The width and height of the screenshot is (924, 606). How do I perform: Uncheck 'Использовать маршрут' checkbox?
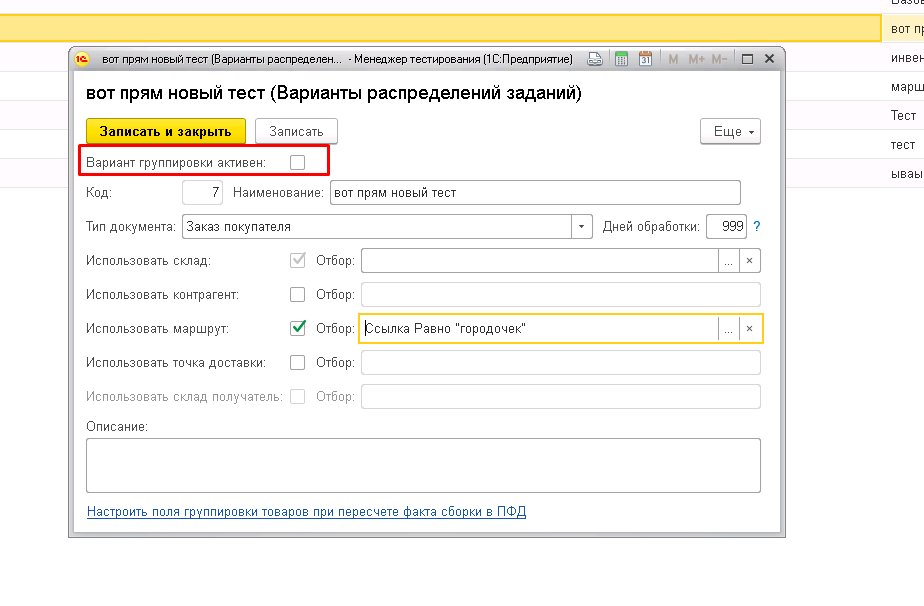tap(298, 328)
